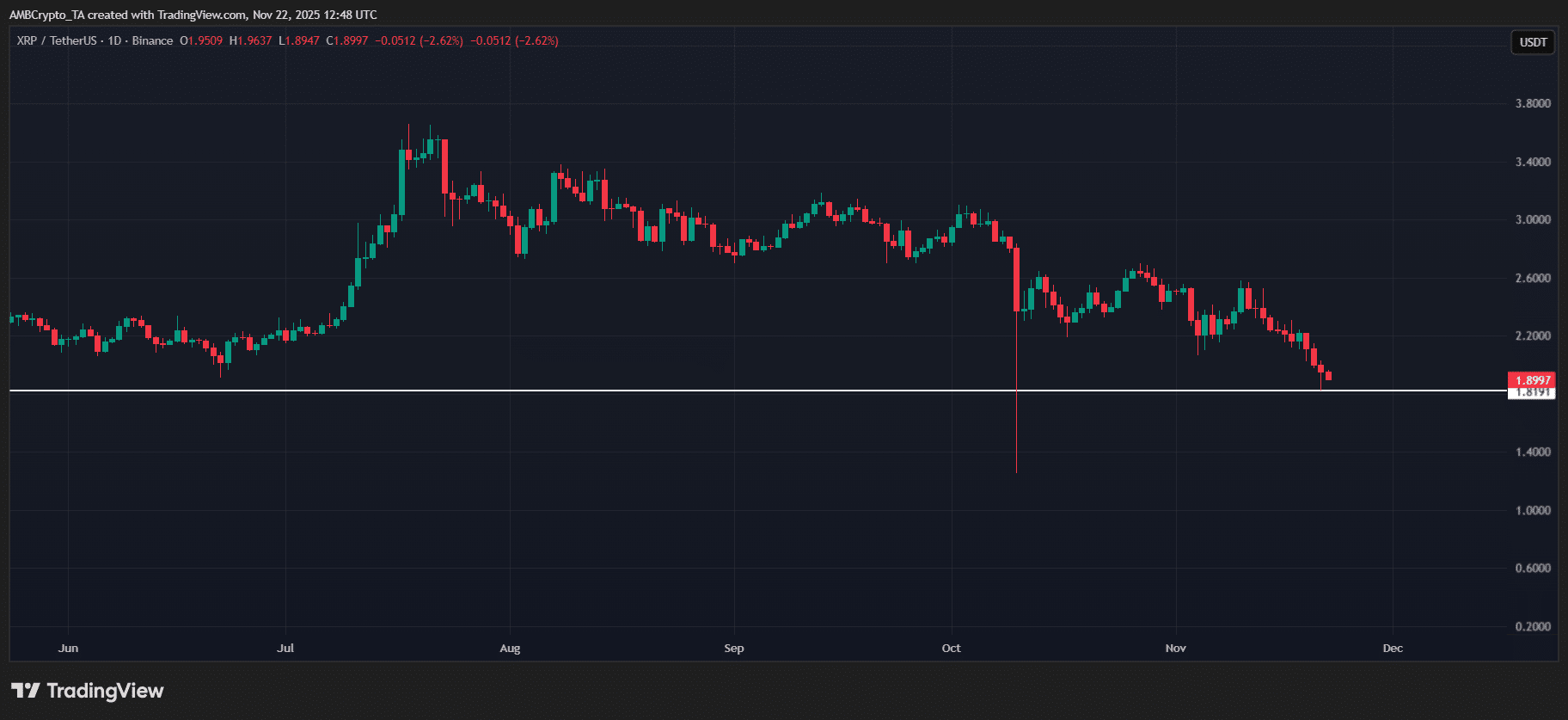Click the most recent red candle
Image resolution: width=1568 pixels, height=720 pixels.
(x=1329, y=376)
